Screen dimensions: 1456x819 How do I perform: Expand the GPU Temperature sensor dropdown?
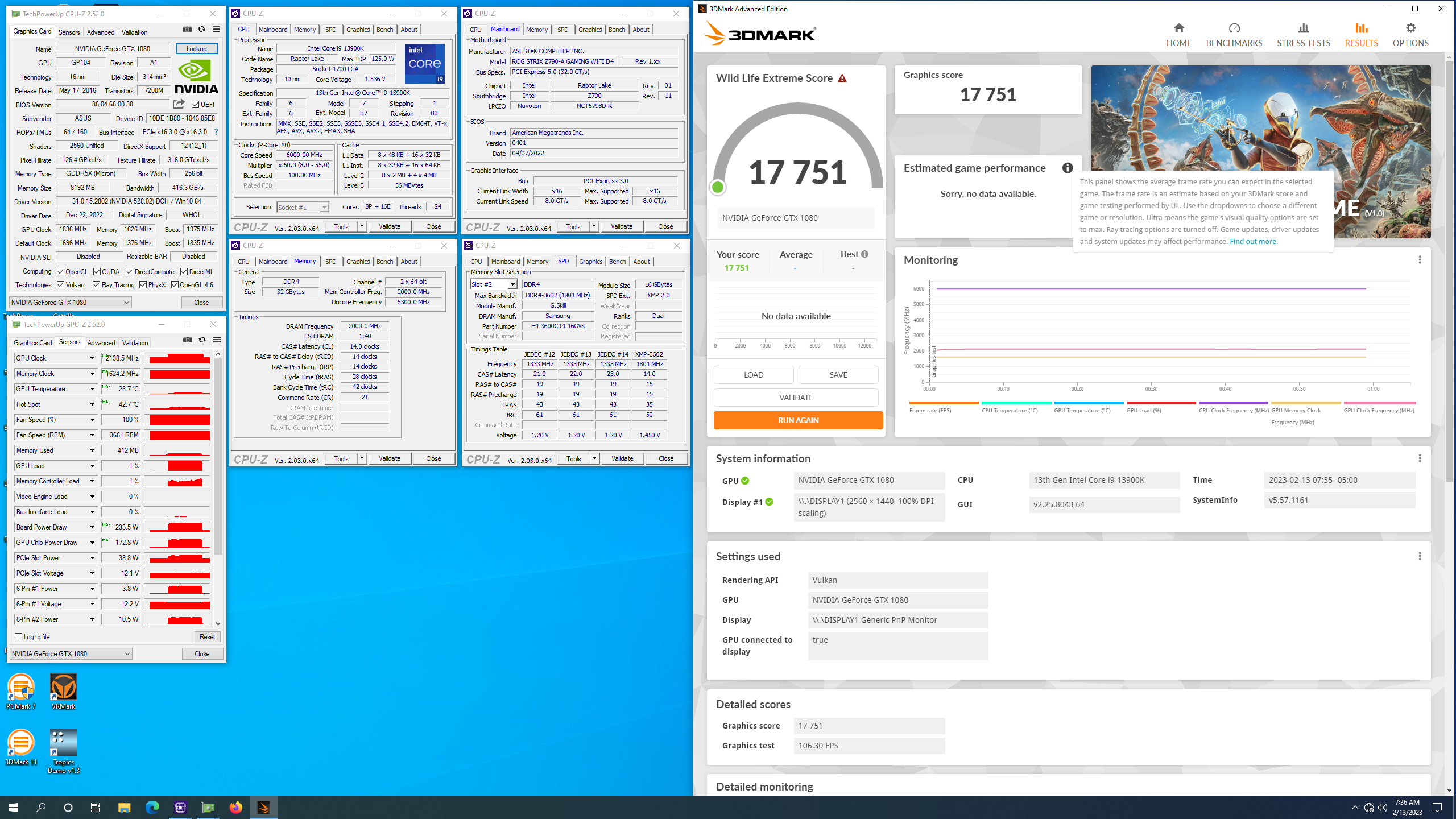(x=92, y=389)
